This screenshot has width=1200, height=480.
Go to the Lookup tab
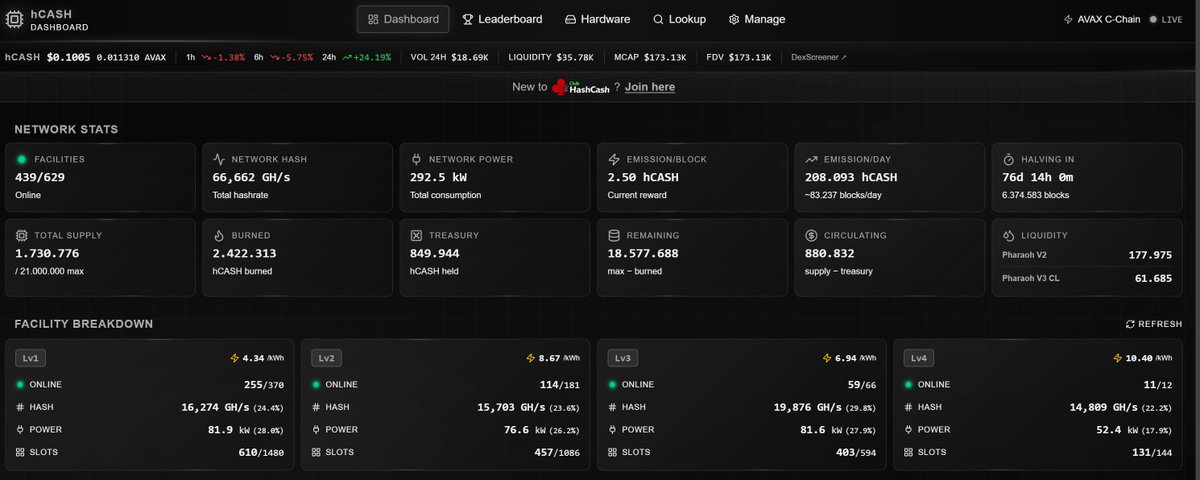pos(679,19)
